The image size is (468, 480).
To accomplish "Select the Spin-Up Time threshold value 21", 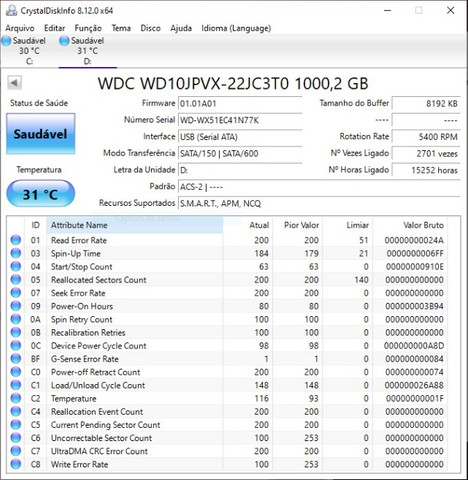I will click(x=364, y=254).
